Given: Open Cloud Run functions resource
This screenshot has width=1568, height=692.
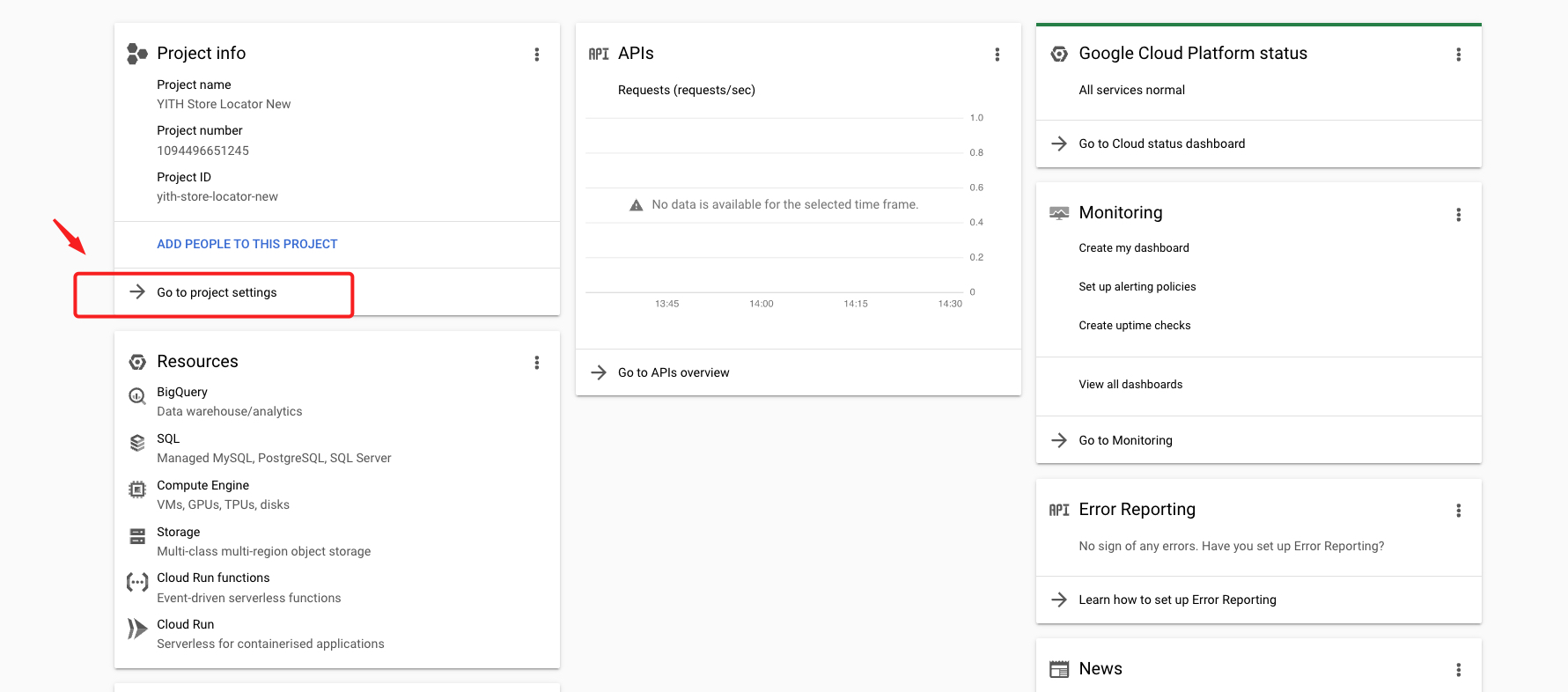Looking at the screenshot, I should click(213, 578).
